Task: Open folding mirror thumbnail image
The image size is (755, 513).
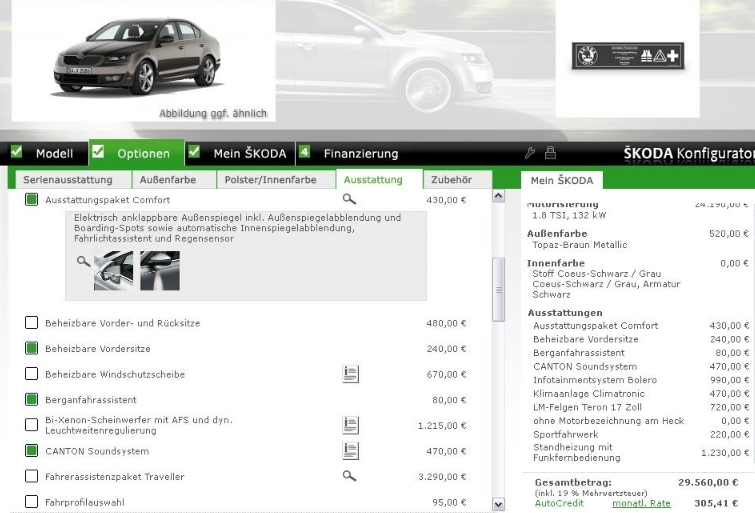Action: pos(113,271)
